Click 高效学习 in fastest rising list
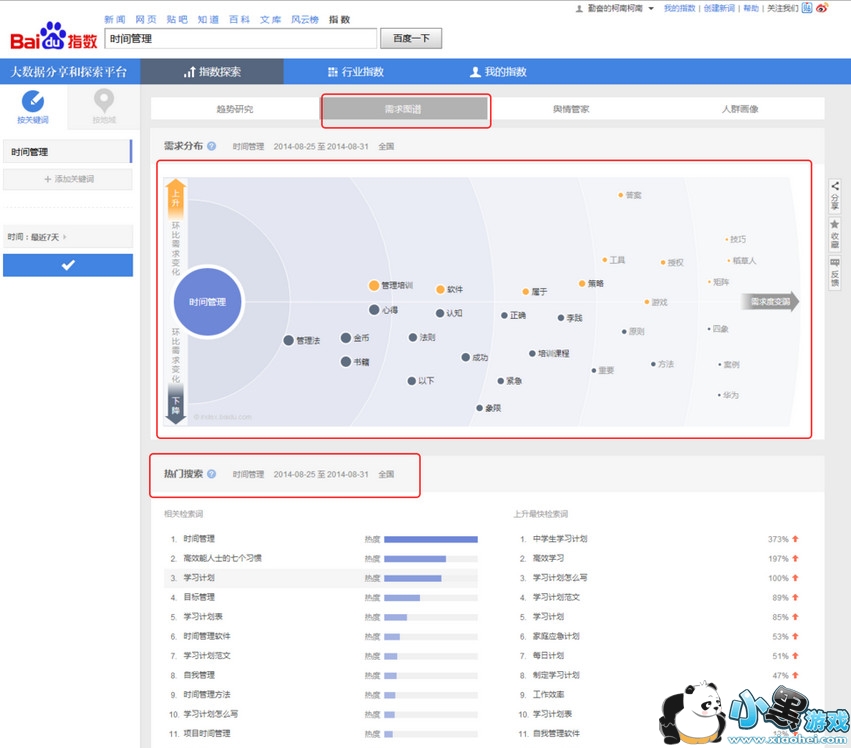851x748 pixels. click(x=549, y=558)
